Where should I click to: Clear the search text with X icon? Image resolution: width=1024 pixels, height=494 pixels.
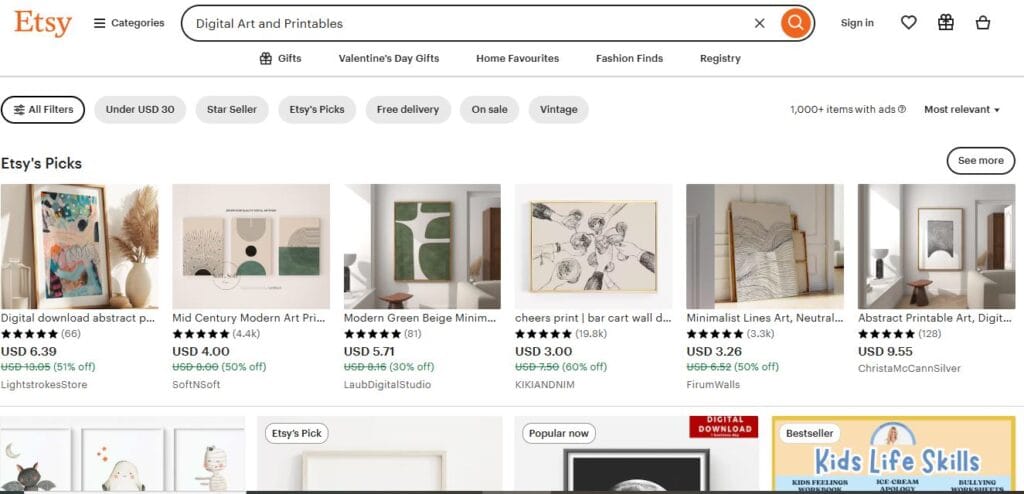click(x=759, y=23)
